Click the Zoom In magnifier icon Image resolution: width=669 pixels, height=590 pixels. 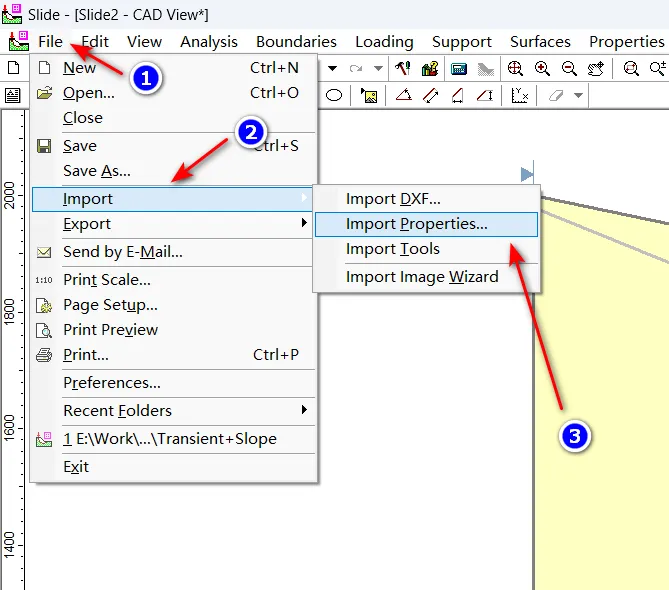pyautogui.click(x=542, y=69)
